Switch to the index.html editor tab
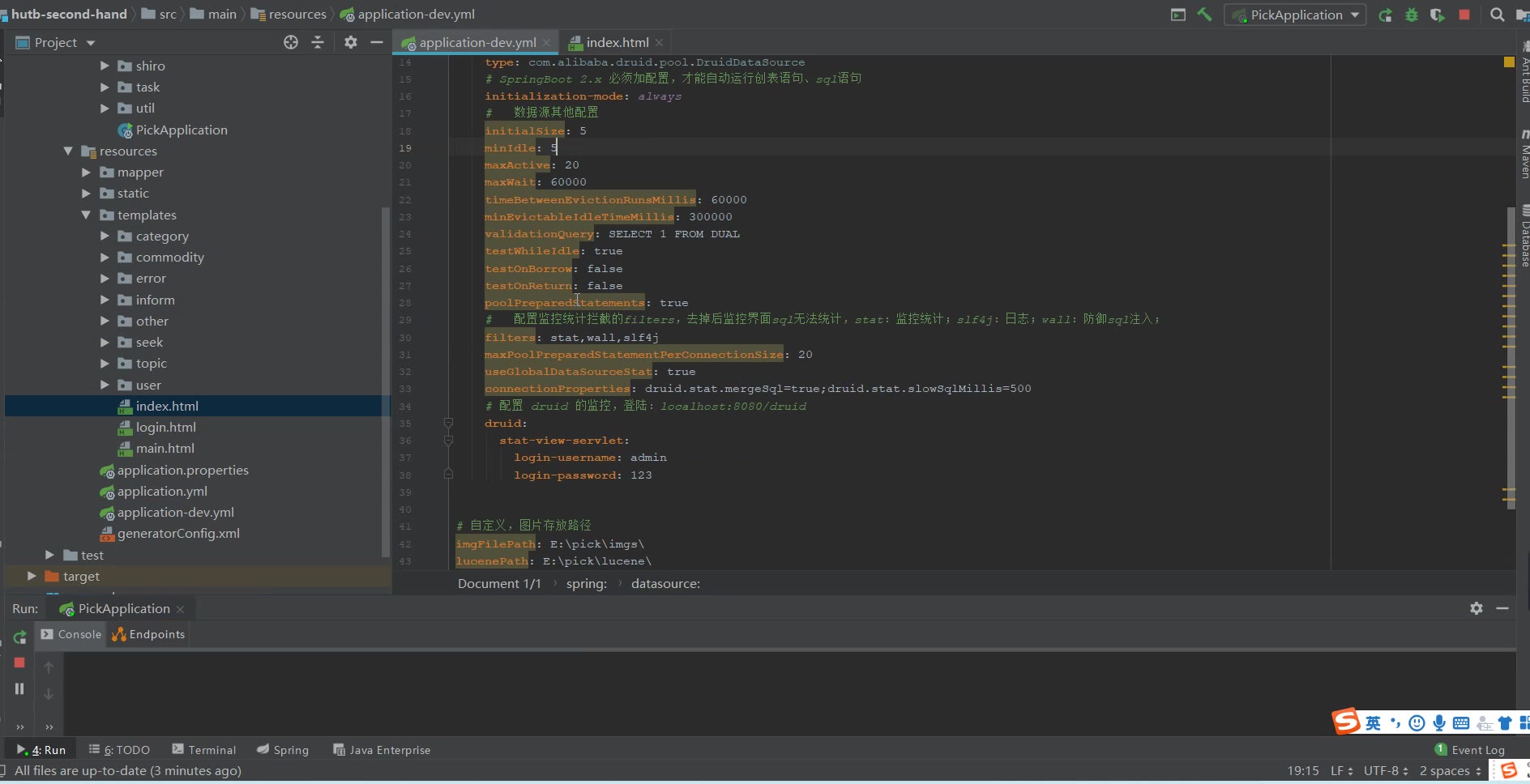Screen dimensions: 1530x784 617,42
